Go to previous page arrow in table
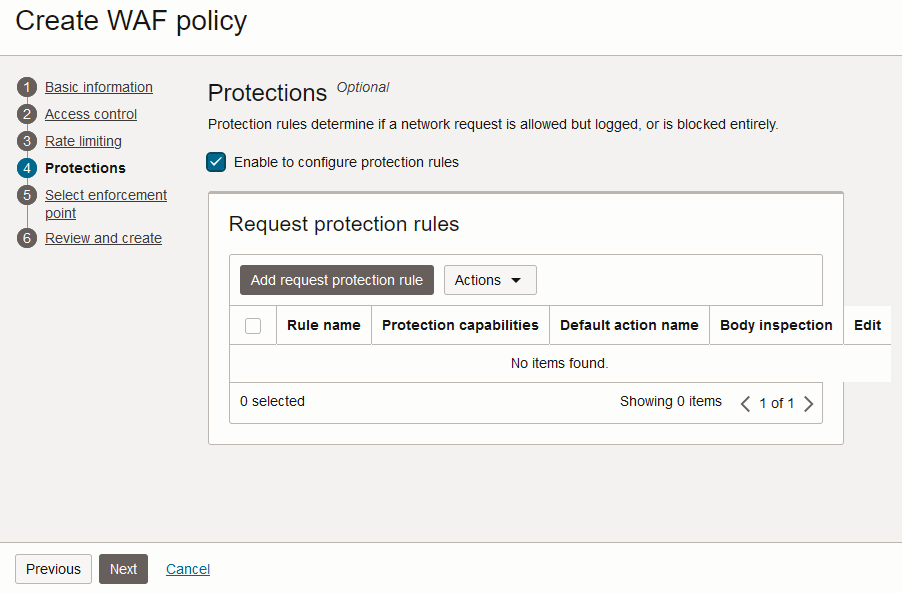The width and height of the screenshot is (902, 601). pyautogui.click(x=745, y=404)
